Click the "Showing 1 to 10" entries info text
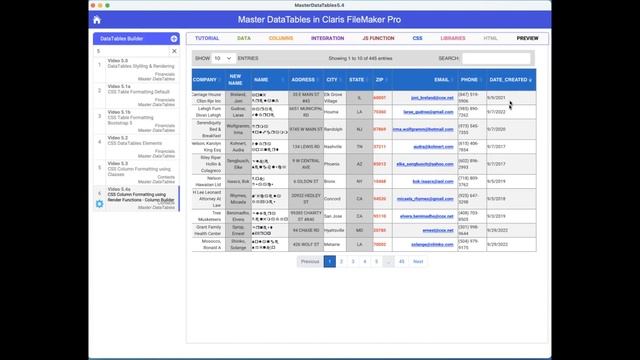The height and width of the screenshot is (360, 640). [360, 59]
